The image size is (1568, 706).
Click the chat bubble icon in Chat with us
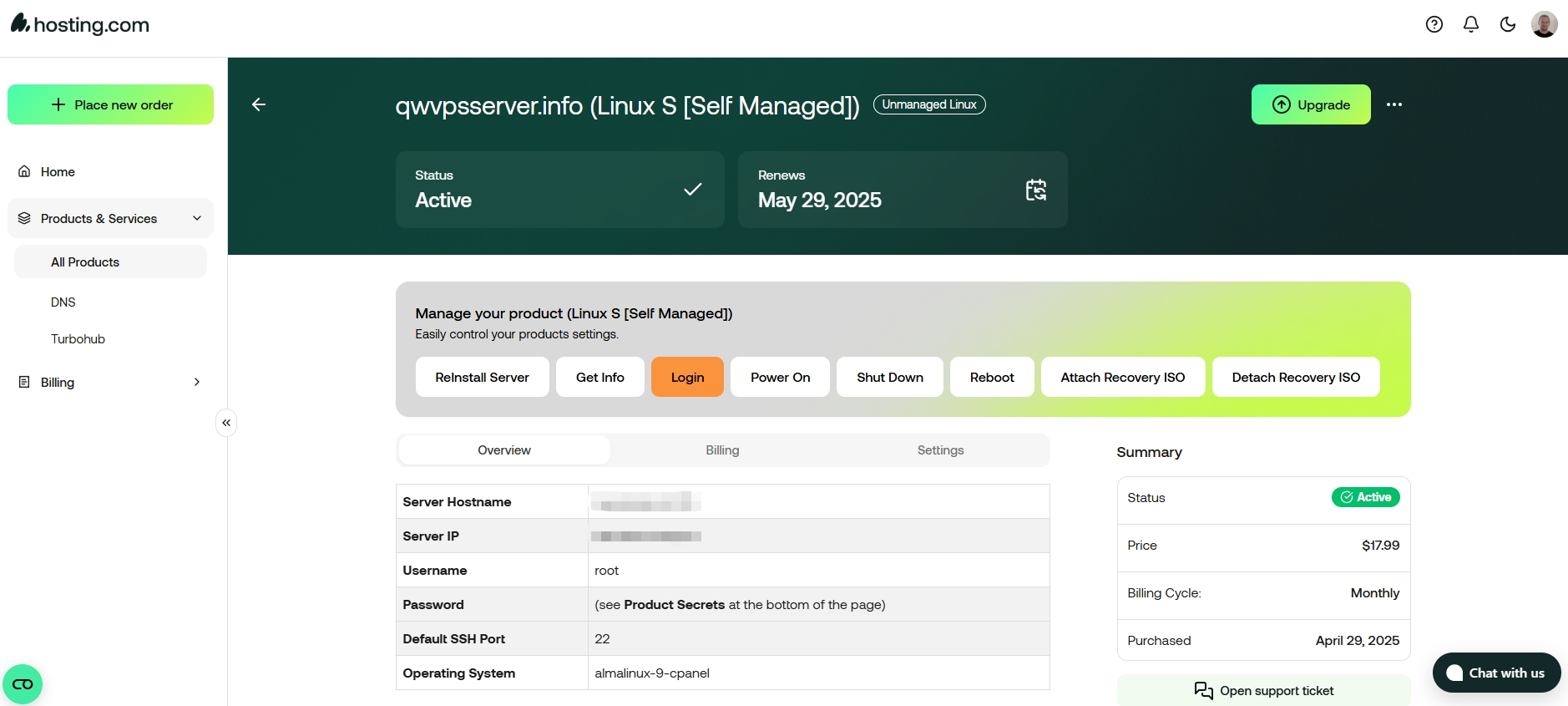click(1454, 673)
